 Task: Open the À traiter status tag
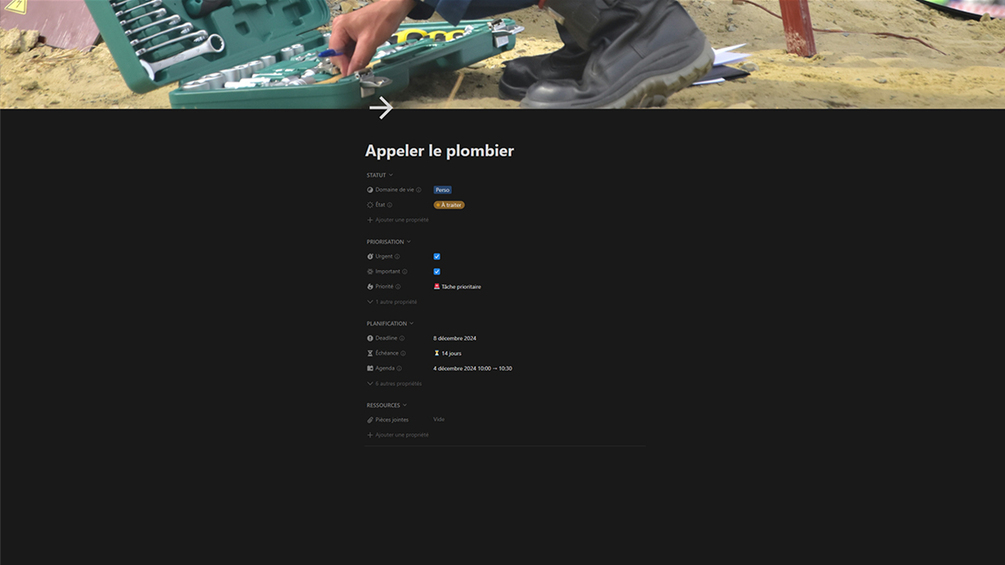[x=449, y=205]
